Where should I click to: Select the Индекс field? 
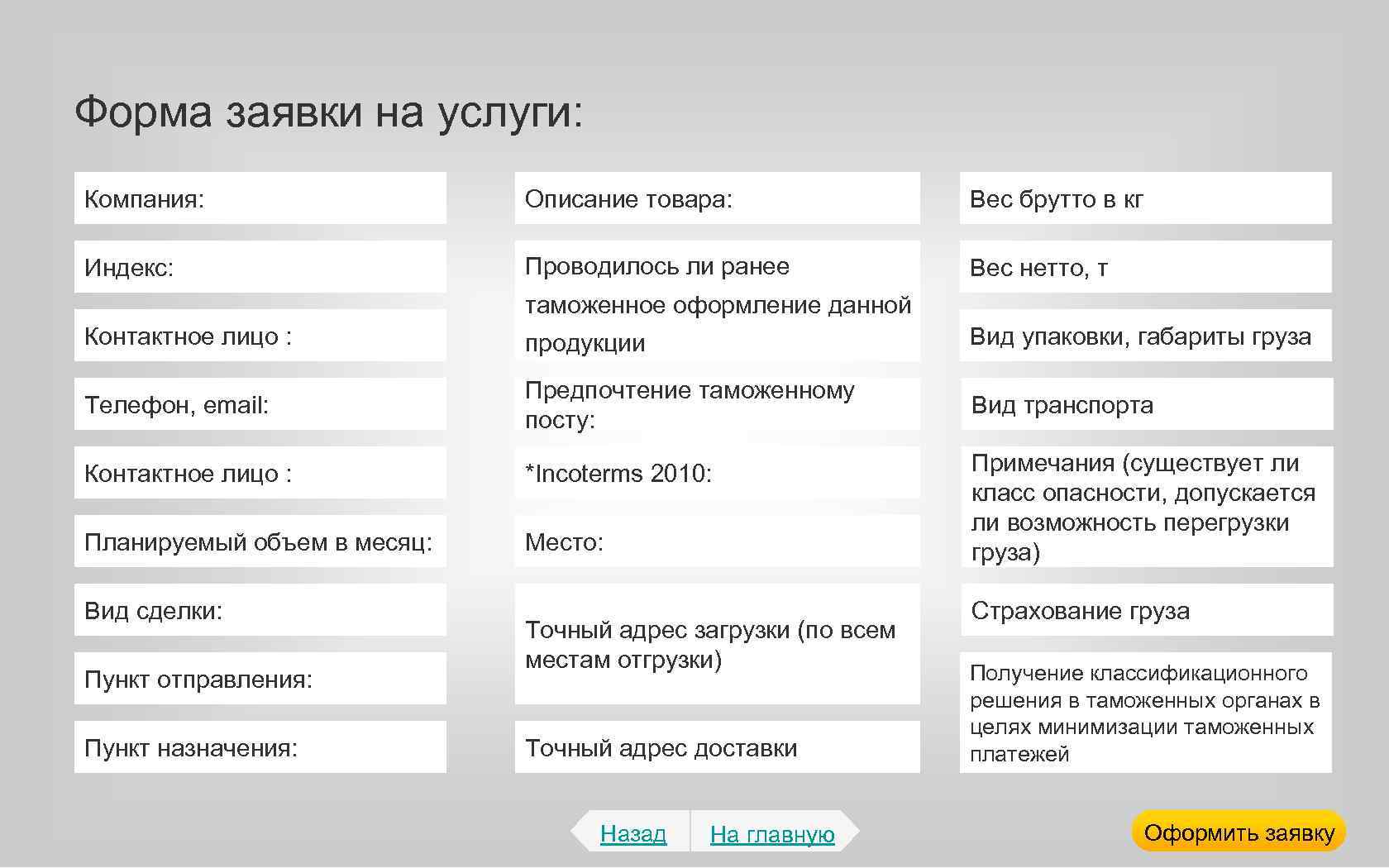pyautogui.click(x=260, y=267)
